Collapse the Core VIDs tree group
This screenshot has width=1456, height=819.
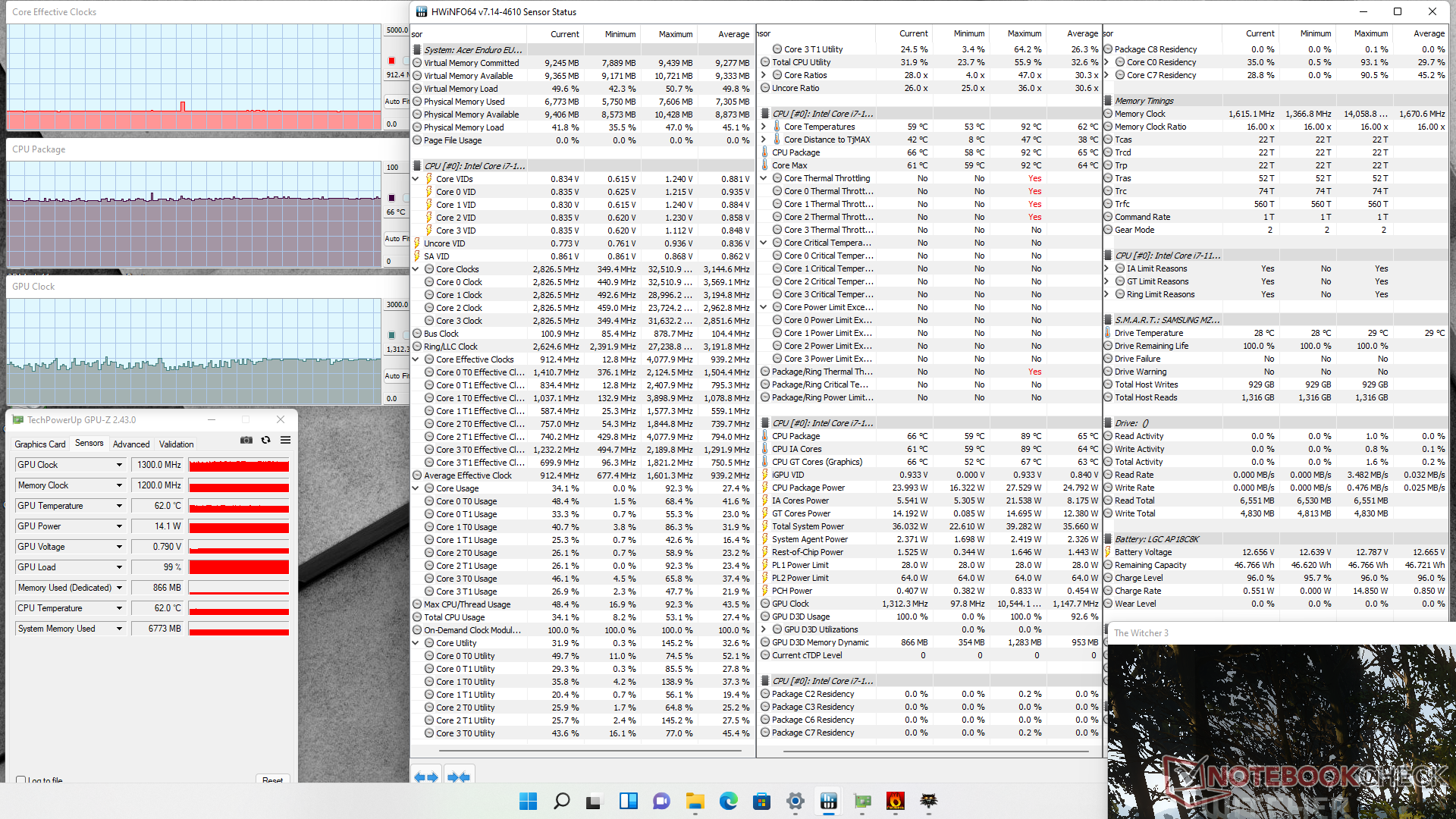point(416,179)
